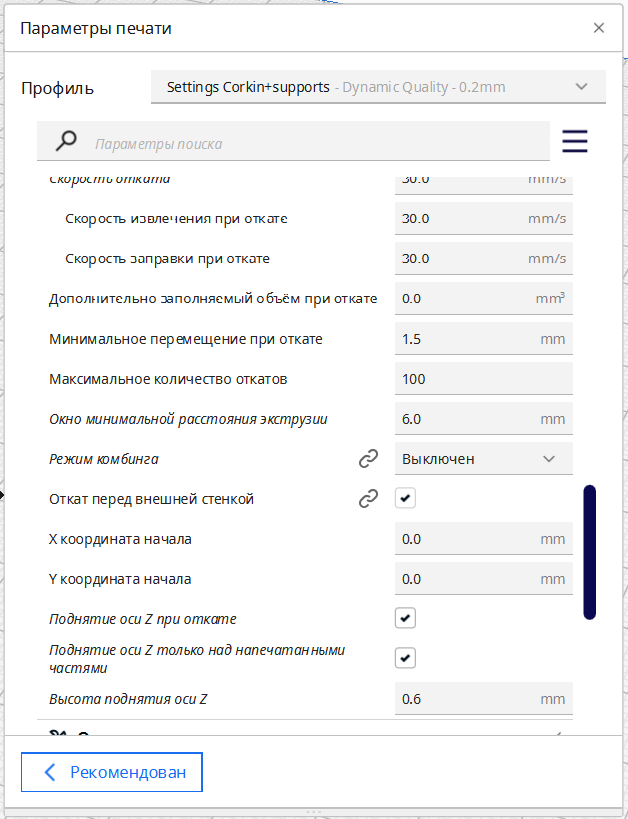The image size is (628, 819).
Task: Click the settings list scrollbar
Action: coord(589,552)
